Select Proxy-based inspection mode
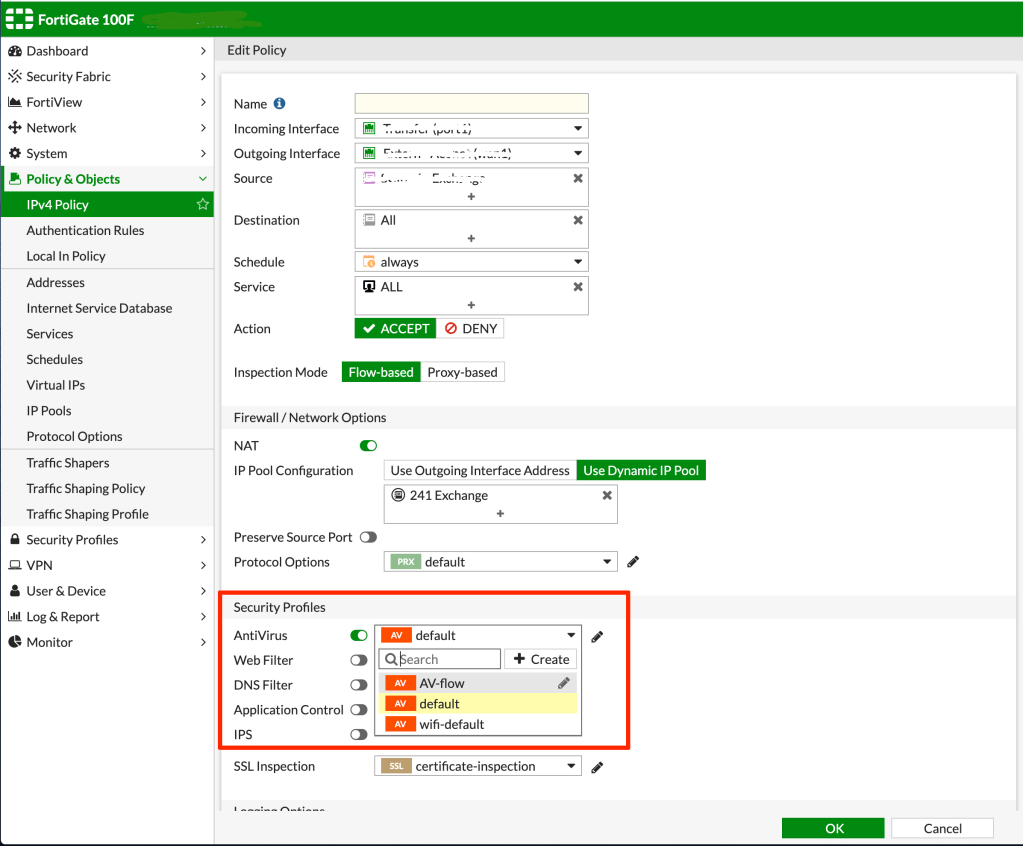The height and width of the screenshot is (846, 1023). pyautogui.click(x=462, y=372)
